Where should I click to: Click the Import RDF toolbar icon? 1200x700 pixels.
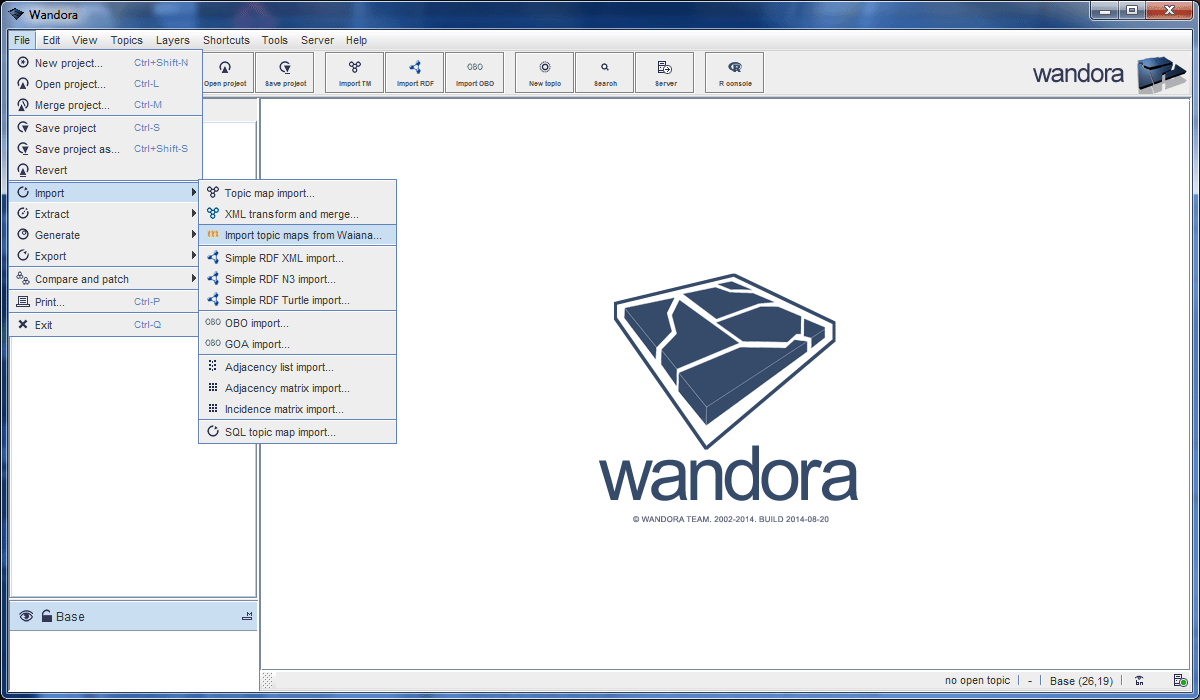coord(414,71)
